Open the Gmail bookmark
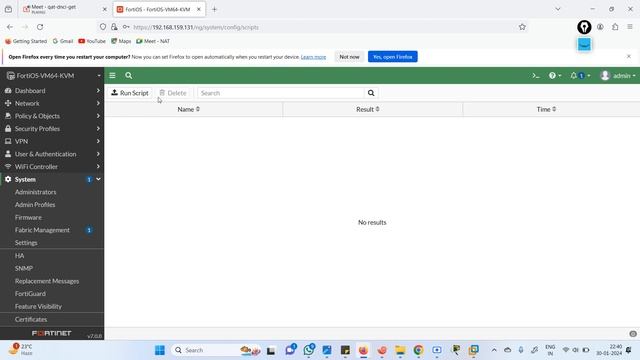Screen dimensions: 640x360 63,41
